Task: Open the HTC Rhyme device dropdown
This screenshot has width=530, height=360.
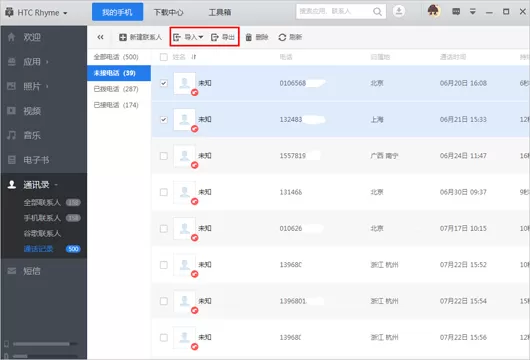Action: [x=36, y=13]
